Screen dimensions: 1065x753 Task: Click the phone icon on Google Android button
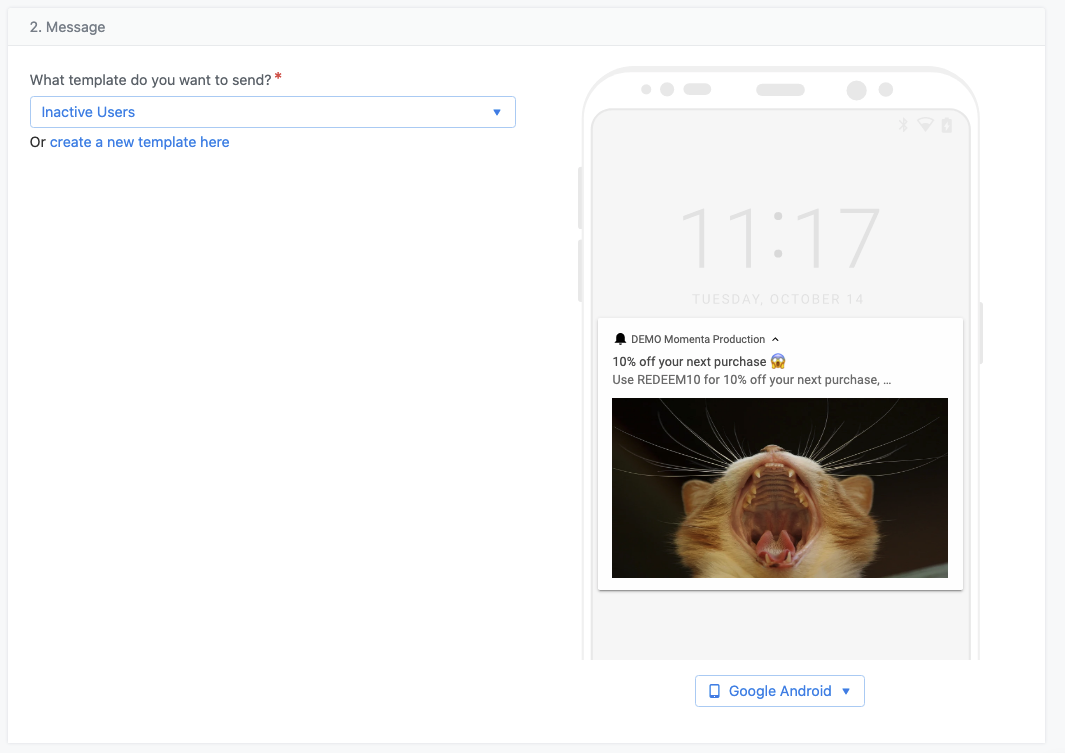coord(714,691)
